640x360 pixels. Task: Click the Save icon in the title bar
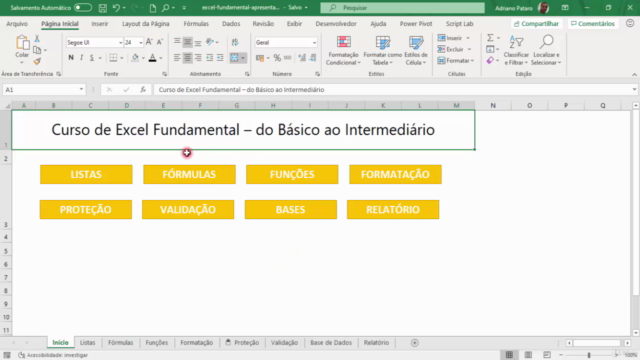point(103,8)
